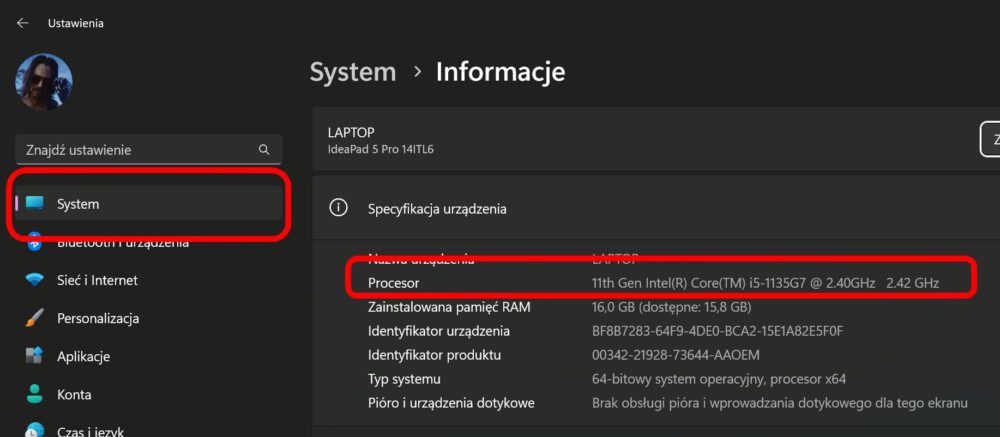The image size is (1000, 437).
Task: Click the rename button beside LAPTOP header
Action: pyautogui.click(x=990, y=140)
